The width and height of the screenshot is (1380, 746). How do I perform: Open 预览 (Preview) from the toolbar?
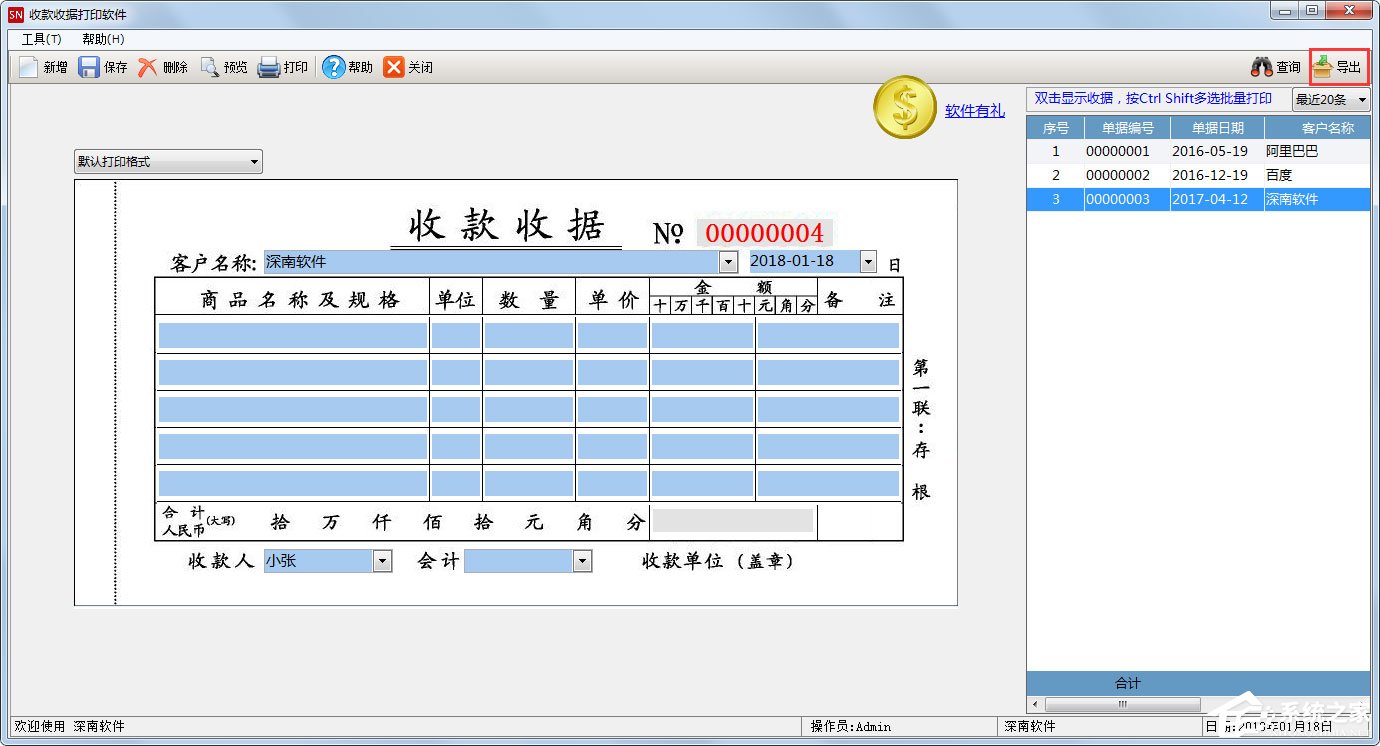click(x=209, y=67)
